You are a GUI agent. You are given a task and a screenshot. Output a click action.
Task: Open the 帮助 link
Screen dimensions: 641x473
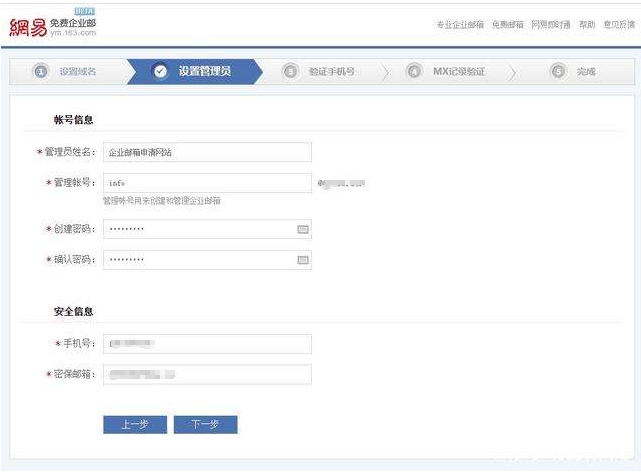pos(587,24)
